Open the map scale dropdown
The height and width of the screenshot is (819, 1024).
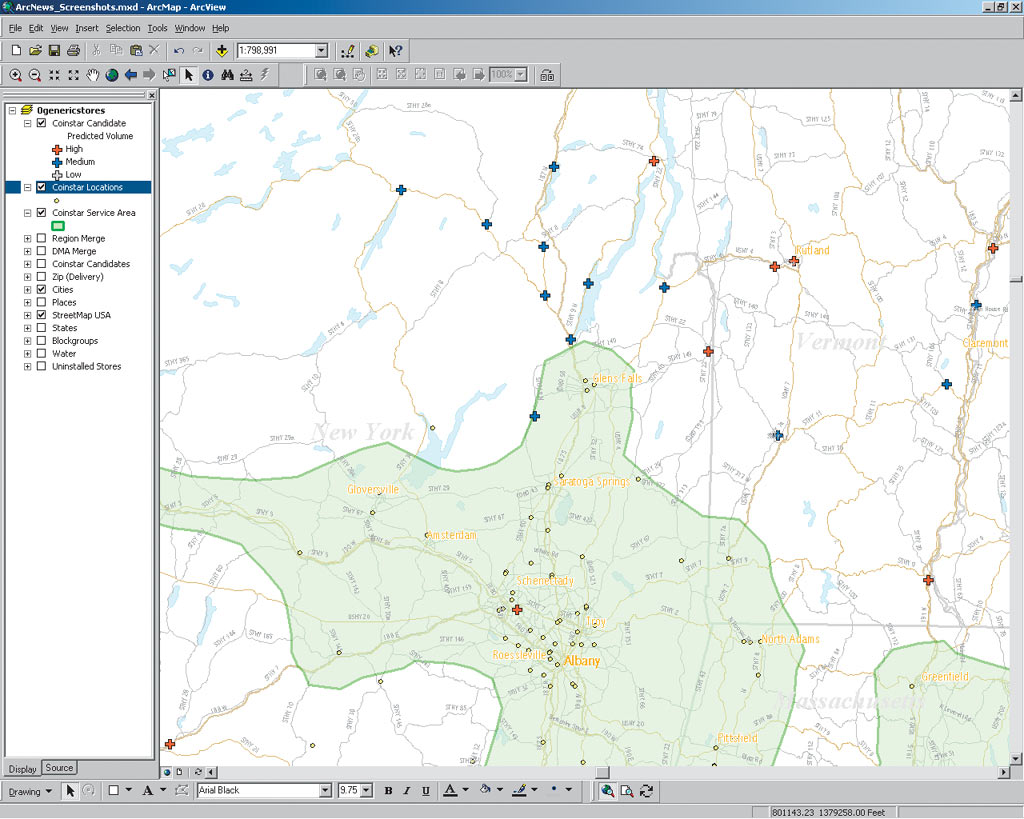pyautogui.click(x=321, y=50)
